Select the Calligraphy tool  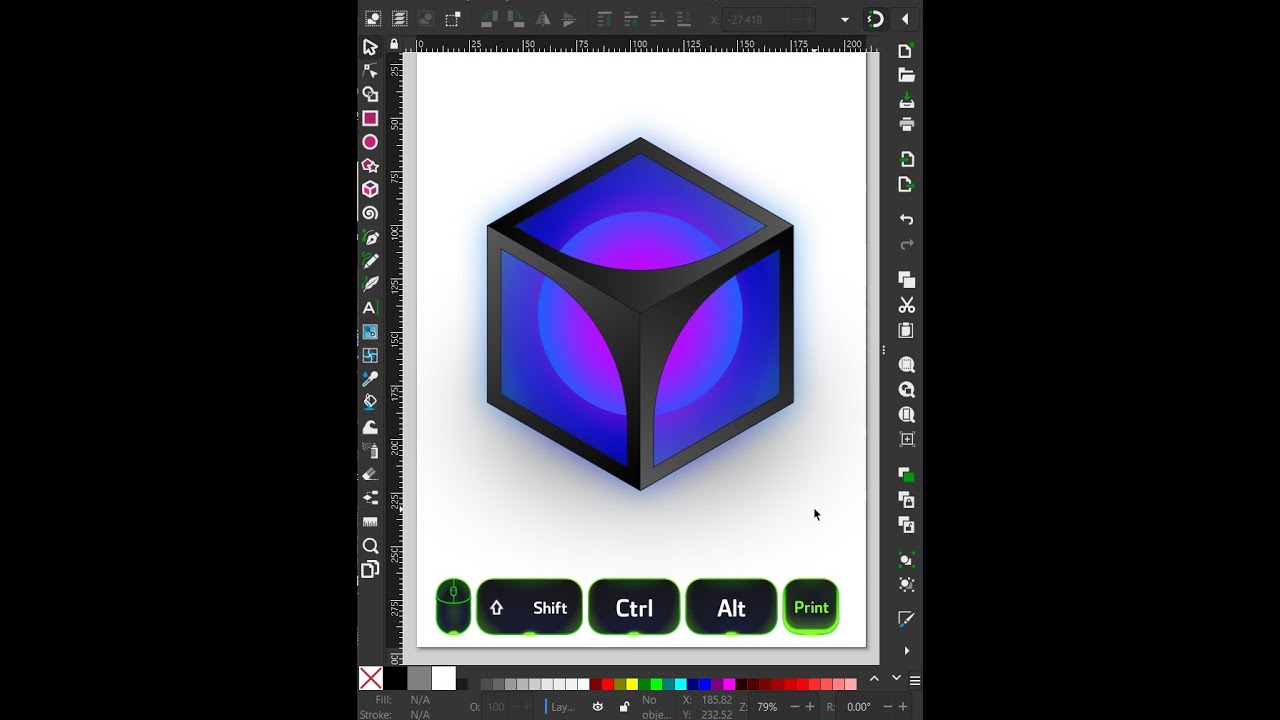click(x=370, y=284)
